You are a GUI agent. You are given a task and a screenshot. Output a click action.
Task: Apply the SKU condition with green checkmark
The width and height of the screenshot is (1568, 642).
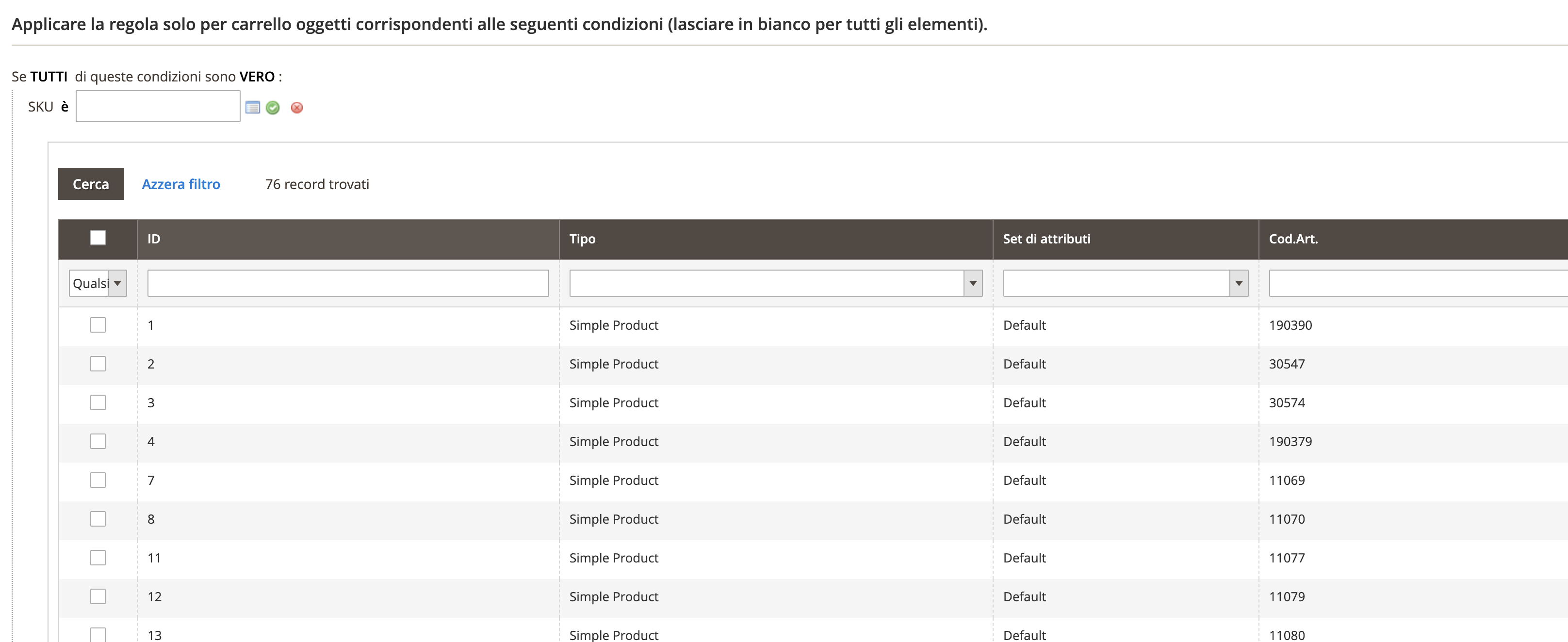(273, 108)
